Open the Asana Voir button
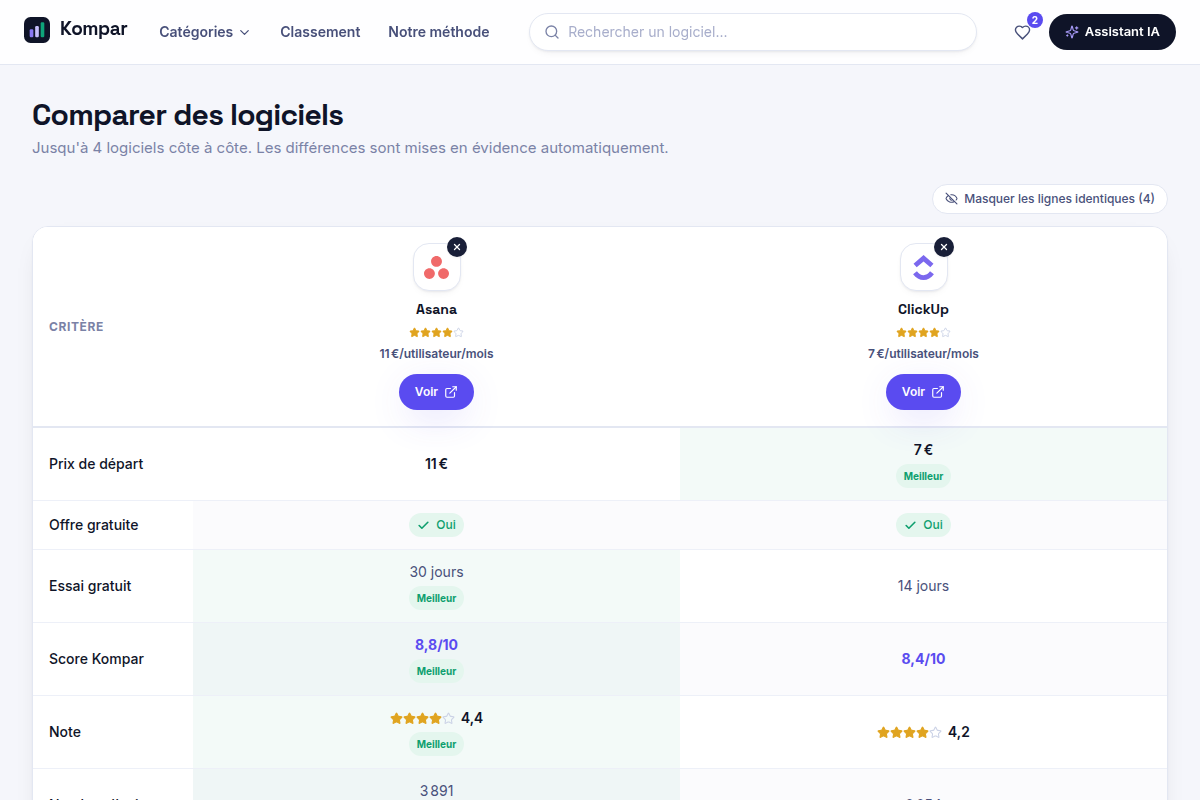The width and height of the screenshot is (1200, 800). coord(436,392)
